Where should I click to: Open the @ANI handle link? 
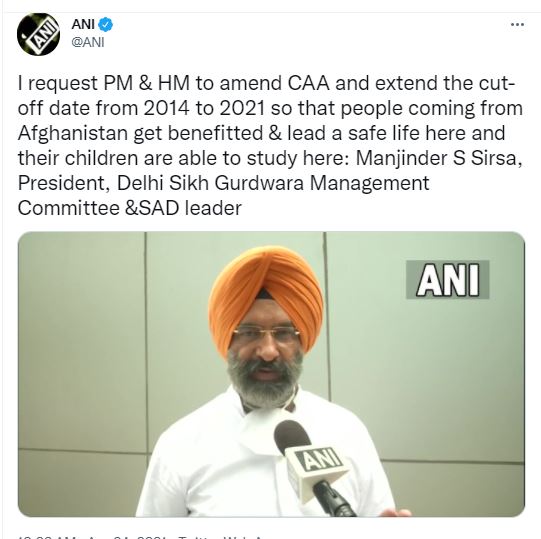click(88, 42)
